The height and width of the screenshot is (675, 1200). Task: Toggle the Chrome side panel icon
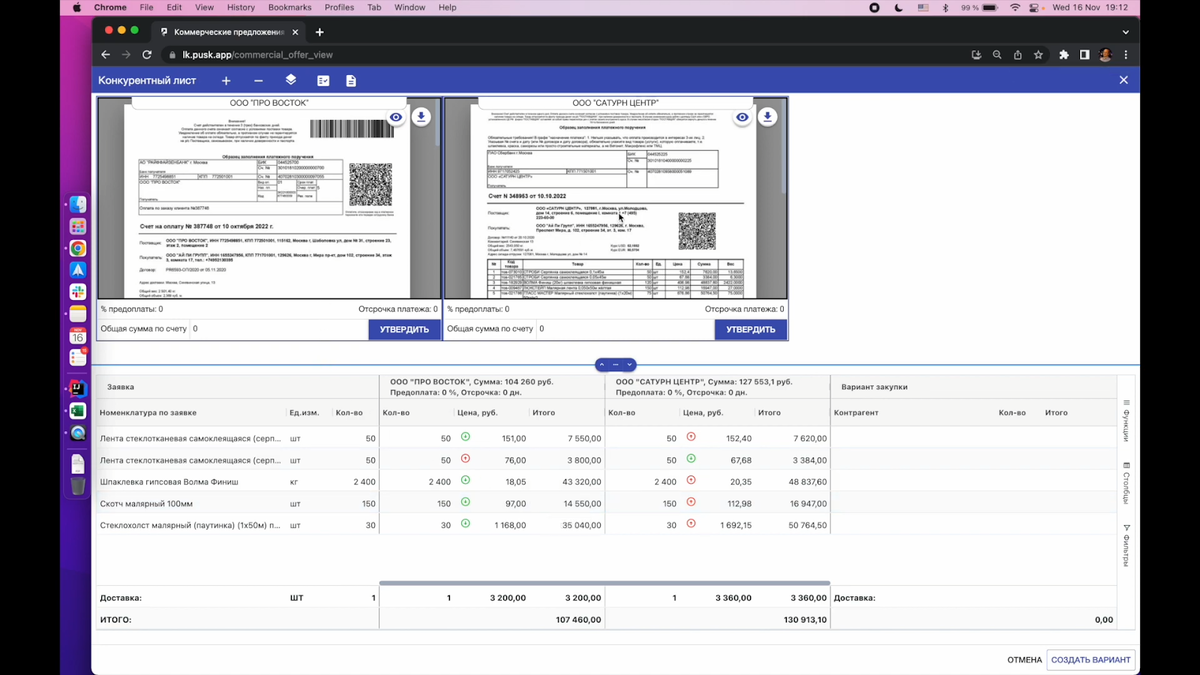coord(1084,55)
